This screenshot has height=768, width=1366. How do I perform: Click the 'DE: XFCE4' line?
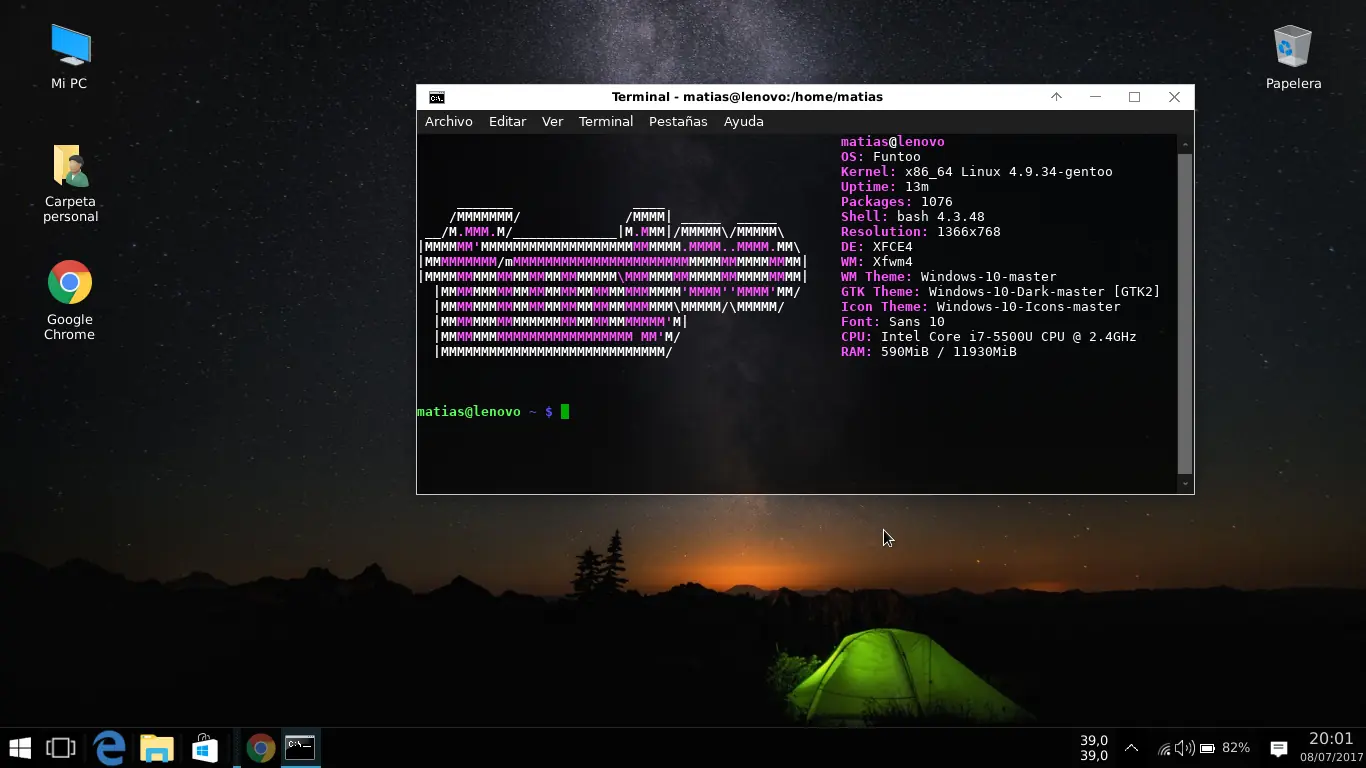(877, 247)
